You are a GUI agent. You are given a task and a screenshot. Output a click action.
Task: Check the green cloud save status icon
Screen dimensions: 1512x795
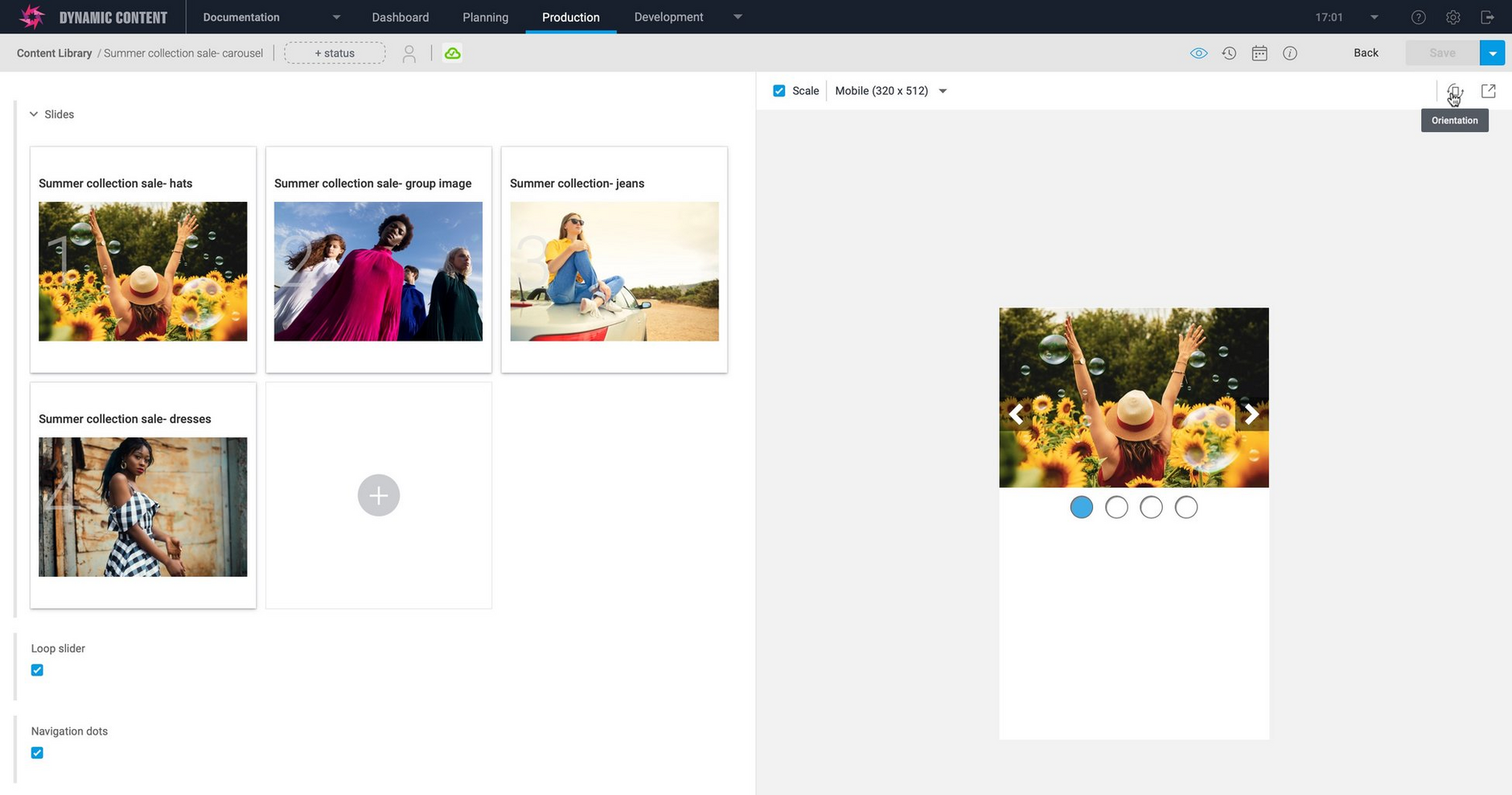point(453,52)
